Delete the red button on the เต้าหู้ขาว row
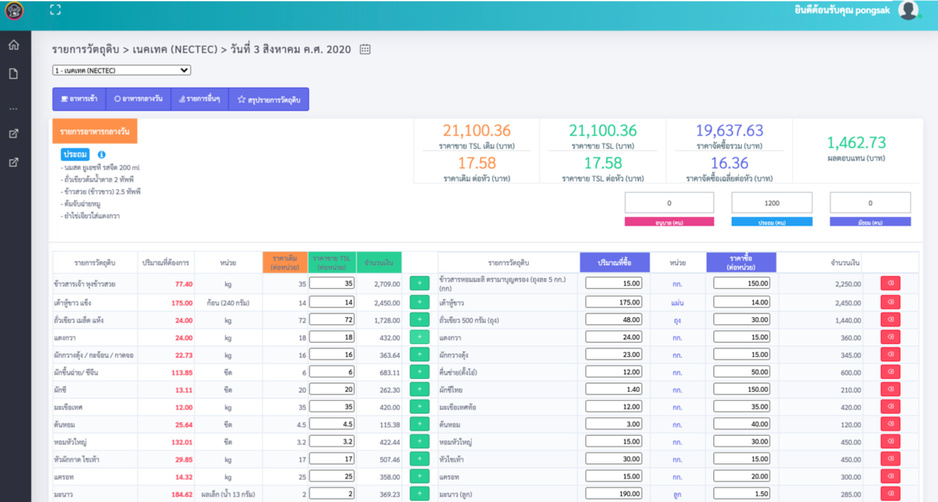938x502 pixels. point(890,302)
